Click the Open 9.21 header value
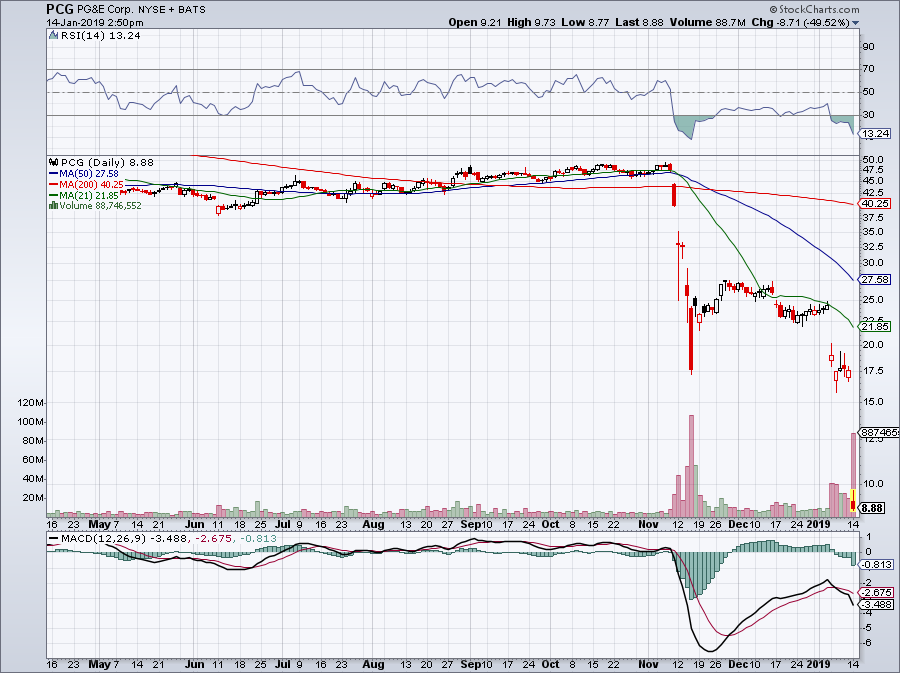Viewport: 900px width, 673px height. pos(475,22)
